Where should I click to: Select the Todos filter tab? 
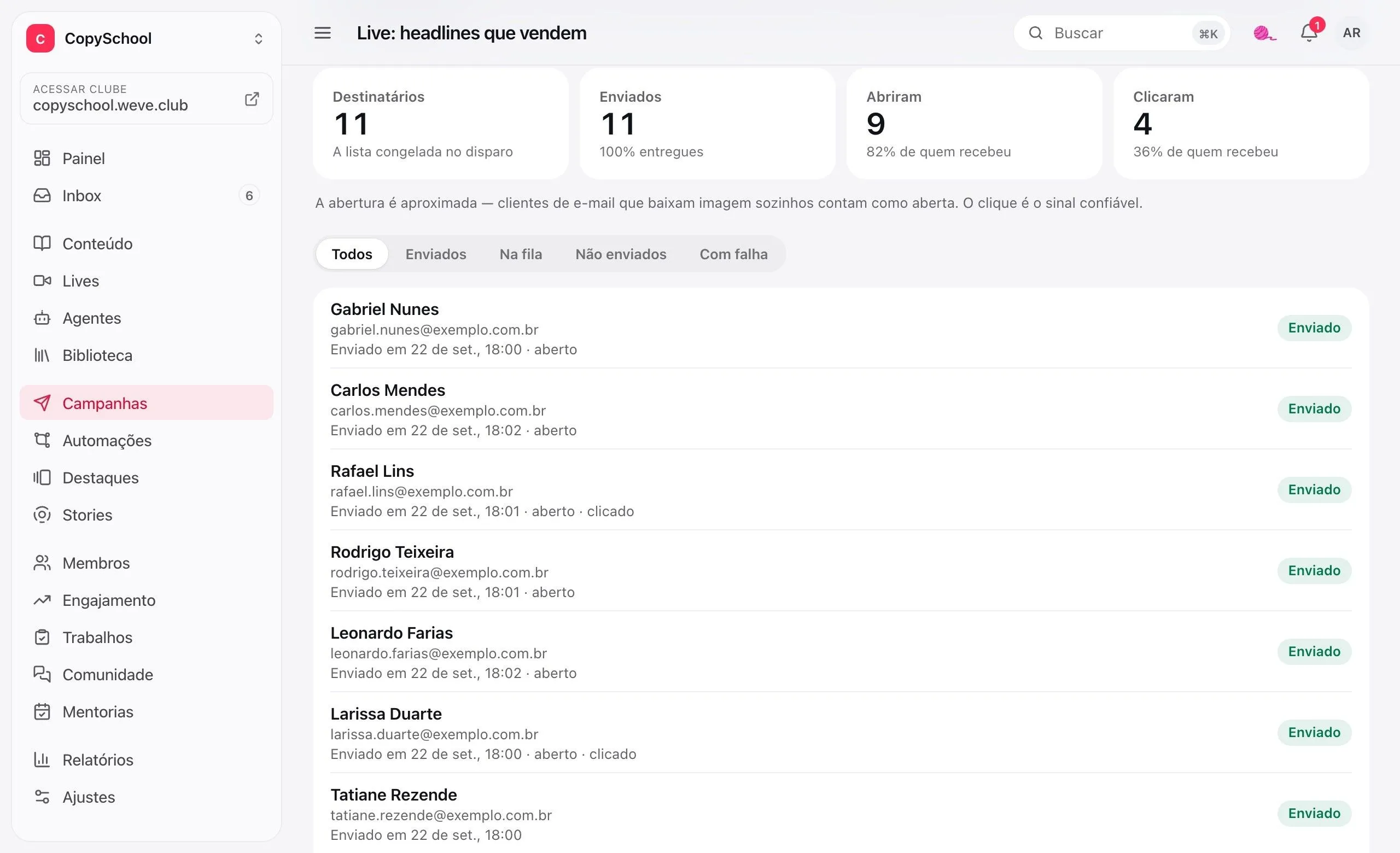pos(352,254)
